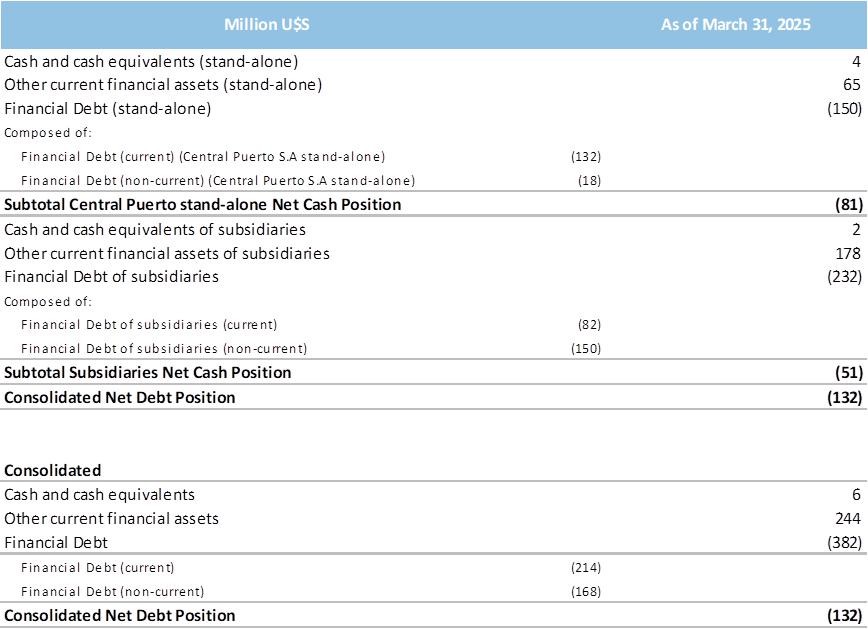The width and height of the screenshot is (868, 629).
Task: Select the value 65 for stand-alone financial assets
Action: coord(851,85)
